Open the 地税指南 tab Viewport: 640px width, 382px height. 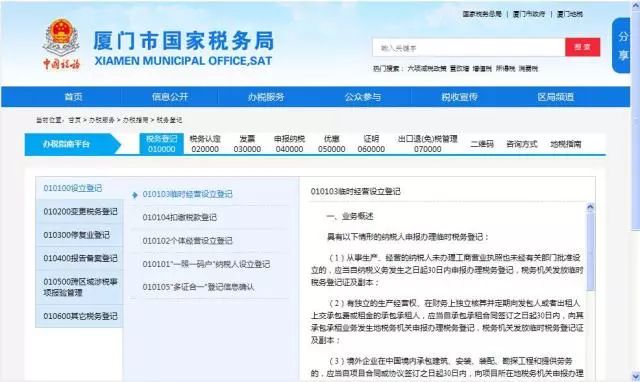565,144
